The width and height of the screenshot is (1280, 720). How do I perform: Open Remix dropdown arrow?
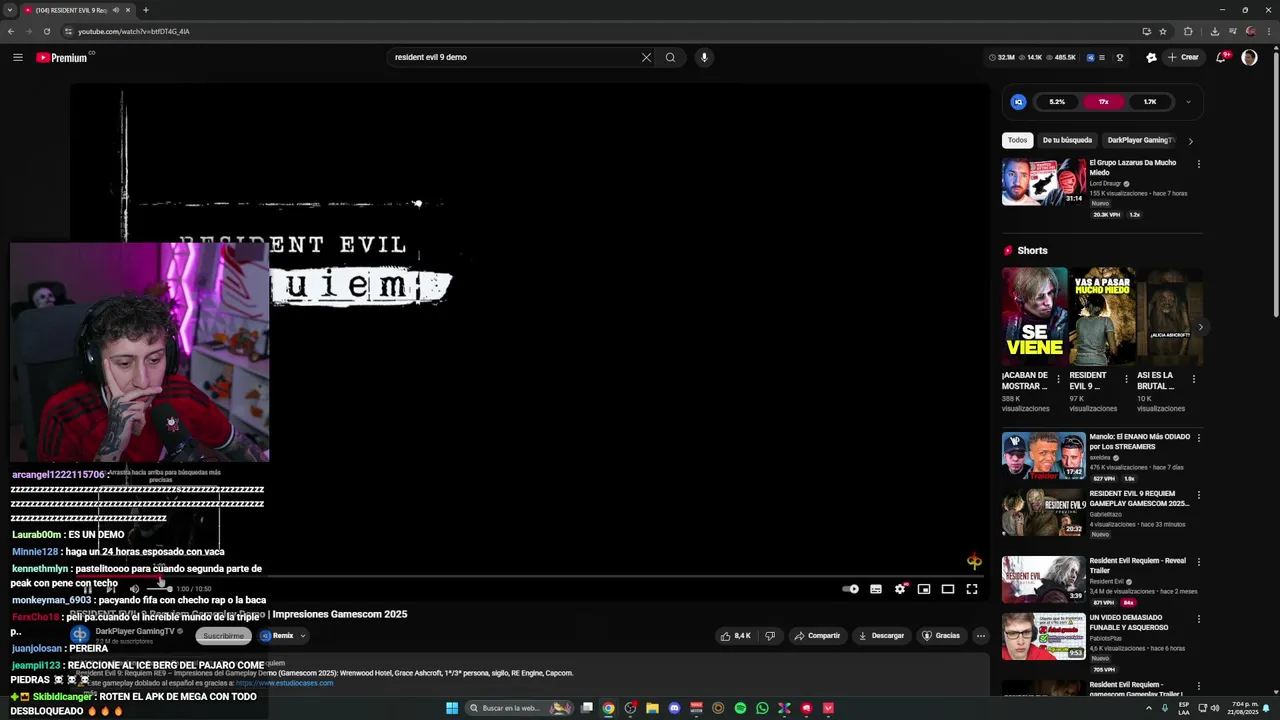click(x=302, y=636)
